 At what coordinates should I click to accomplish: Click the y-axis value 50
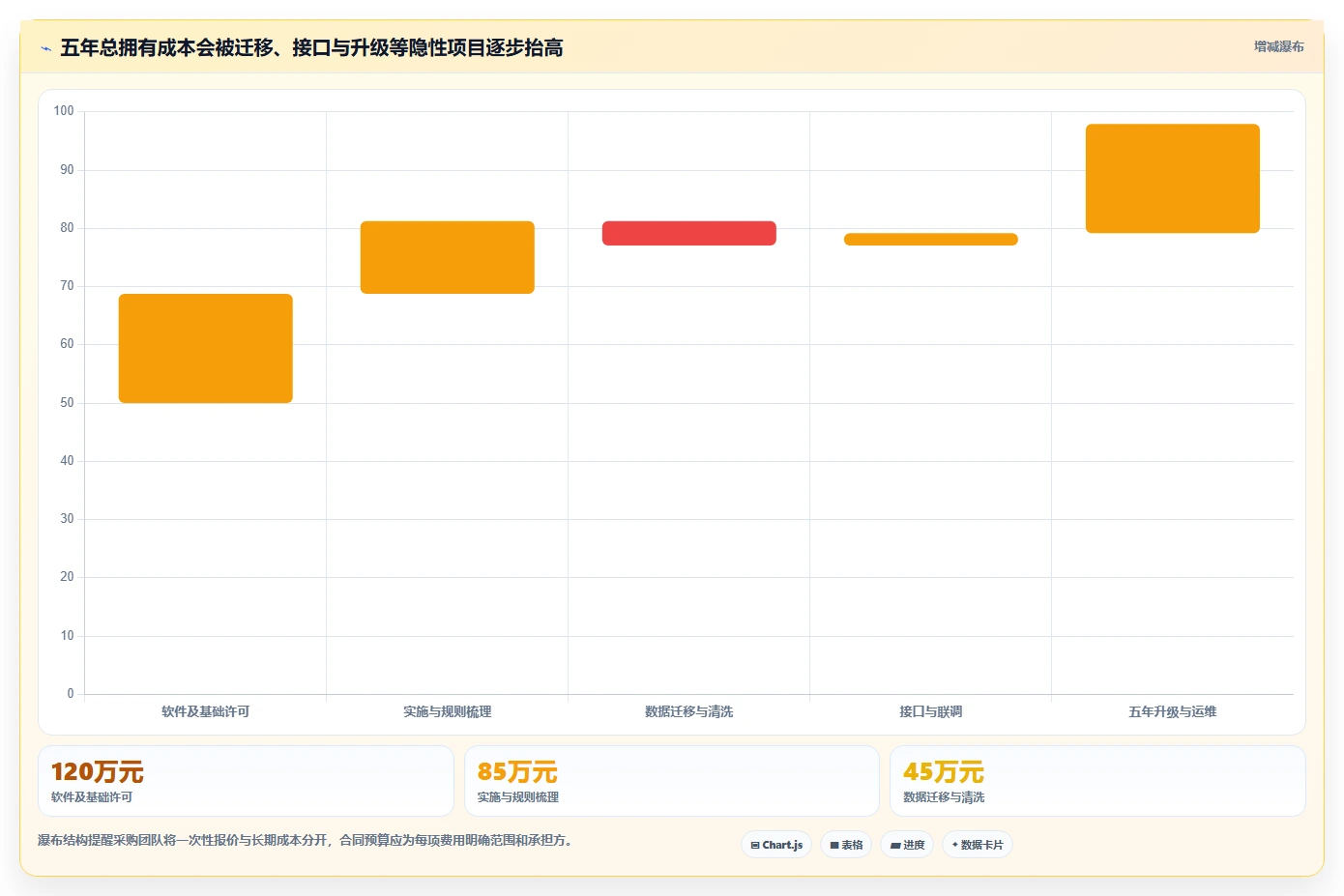click(67, 403)
